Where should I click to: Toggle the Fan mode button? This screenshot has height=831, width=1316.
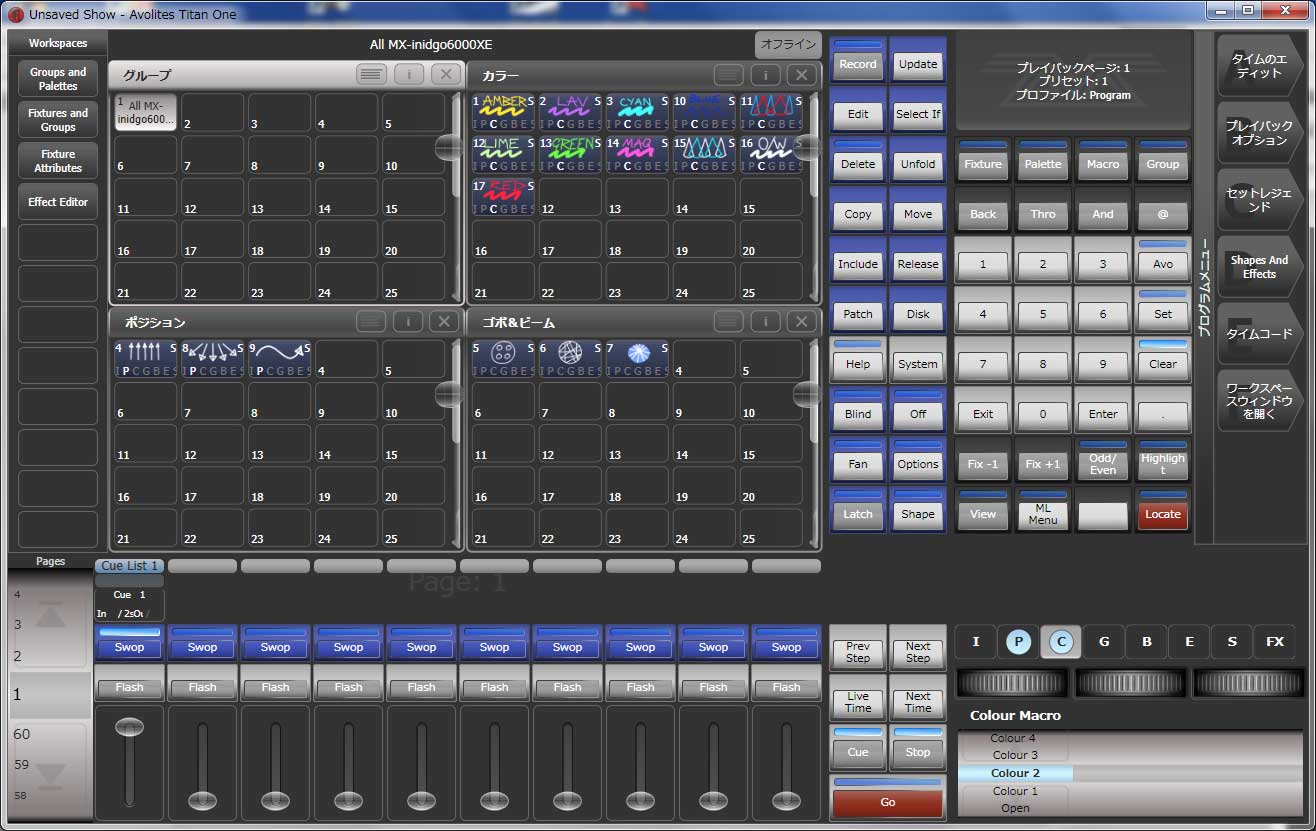coord(858,462)
